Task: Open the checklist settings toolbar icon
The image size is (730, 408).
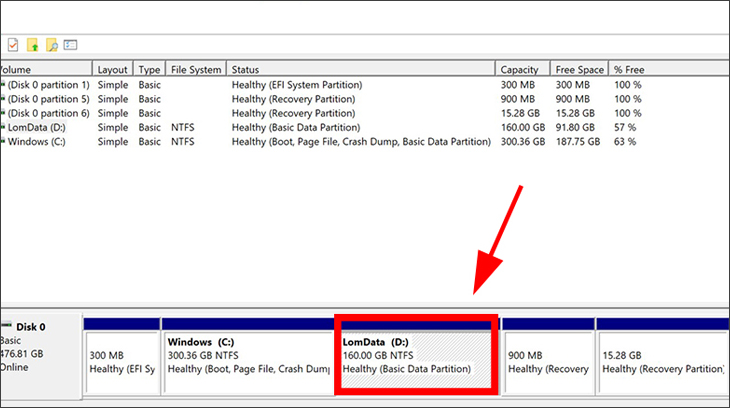Action: pos(70,45)
